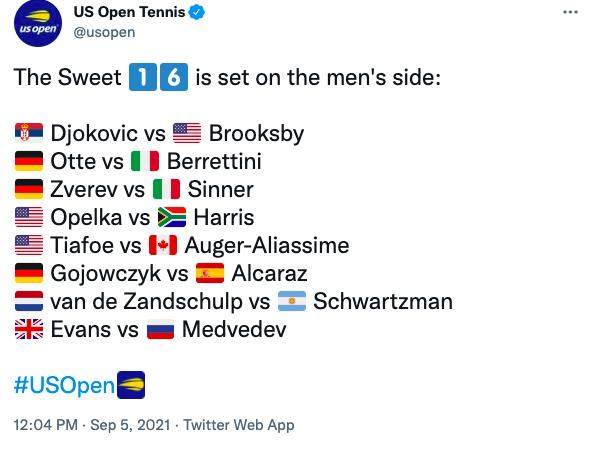Screen dimensions: 594x449
Task: Click the keycap number 1 emoji
Action: pyautogui.click(x=142, y=77)
